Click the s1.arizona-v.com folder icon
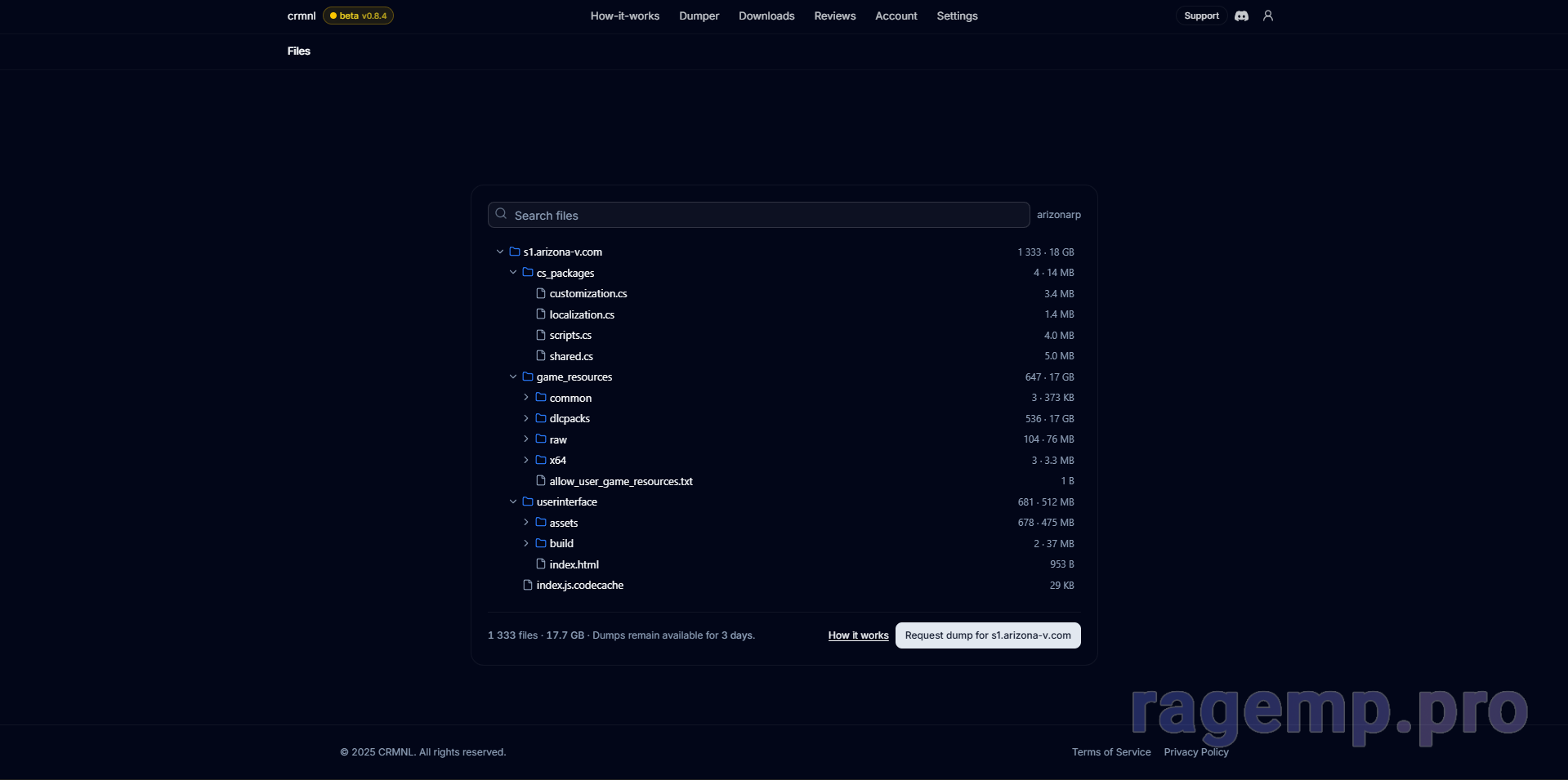The height and width of the screenshot is (780, 1568). (x=515, y=252)
